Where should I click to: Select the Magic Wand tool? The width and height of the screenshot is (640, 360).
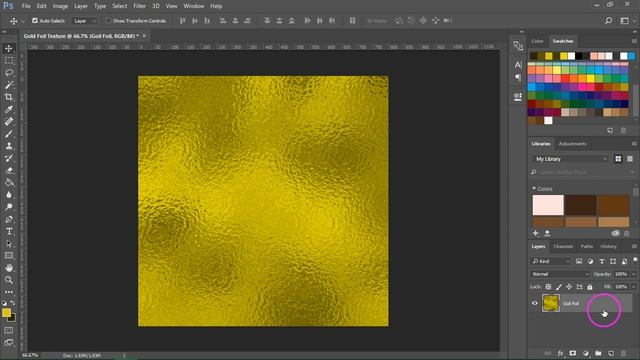point(9,85)
